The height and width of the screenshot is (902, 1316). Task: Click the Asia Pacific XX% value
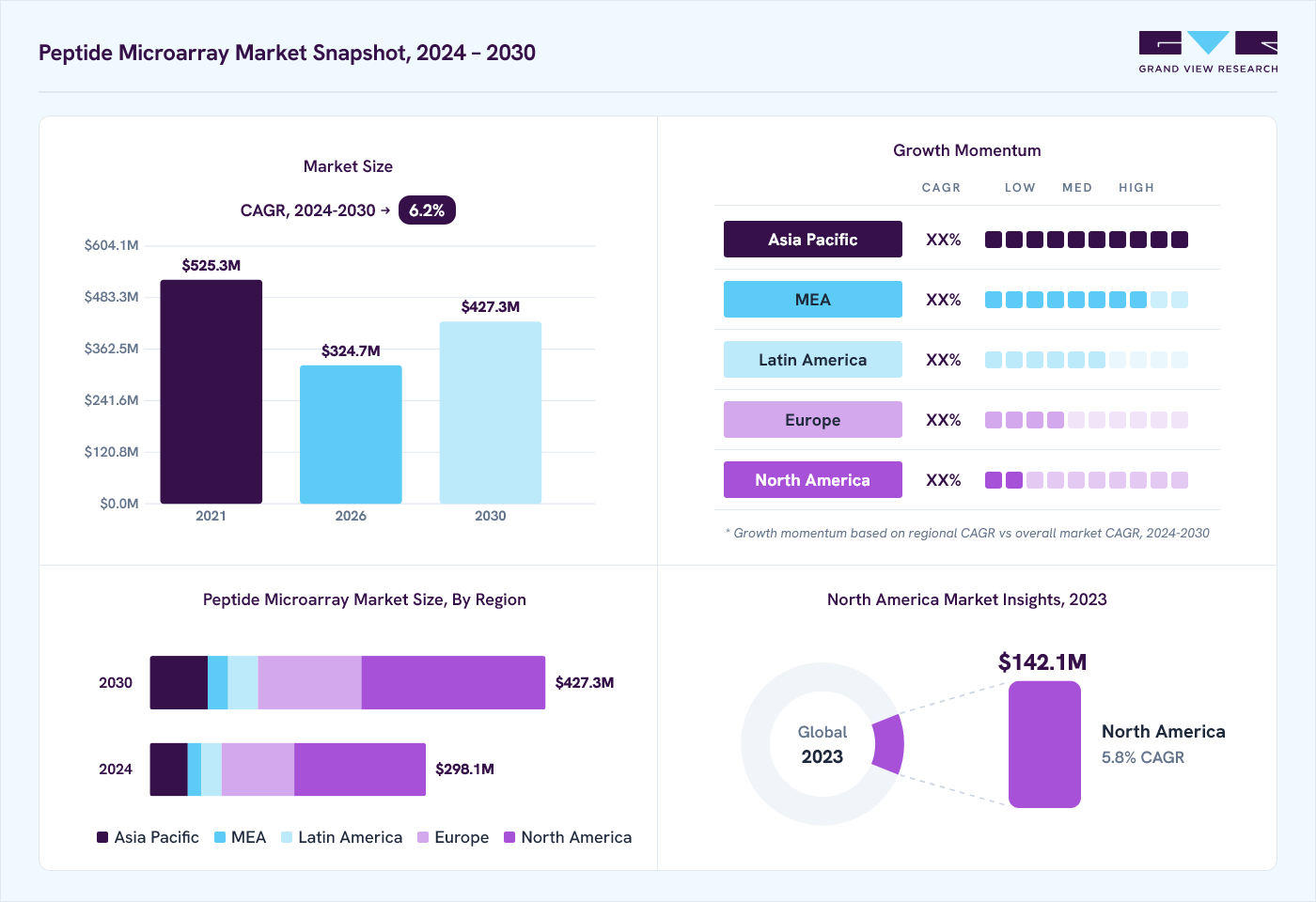(944, 240)
